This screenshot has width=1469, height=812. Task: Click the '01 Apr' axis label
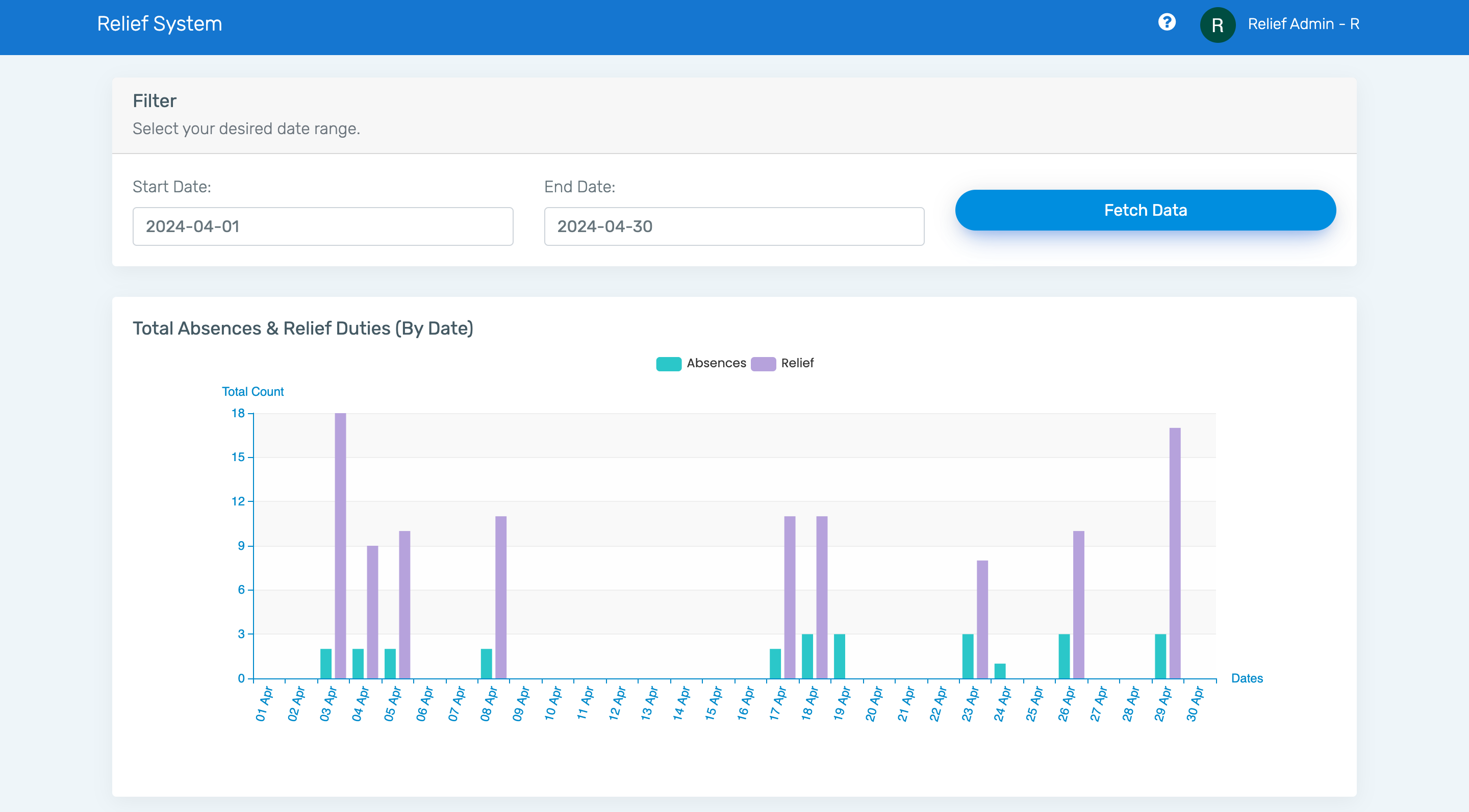pos(264,704)
